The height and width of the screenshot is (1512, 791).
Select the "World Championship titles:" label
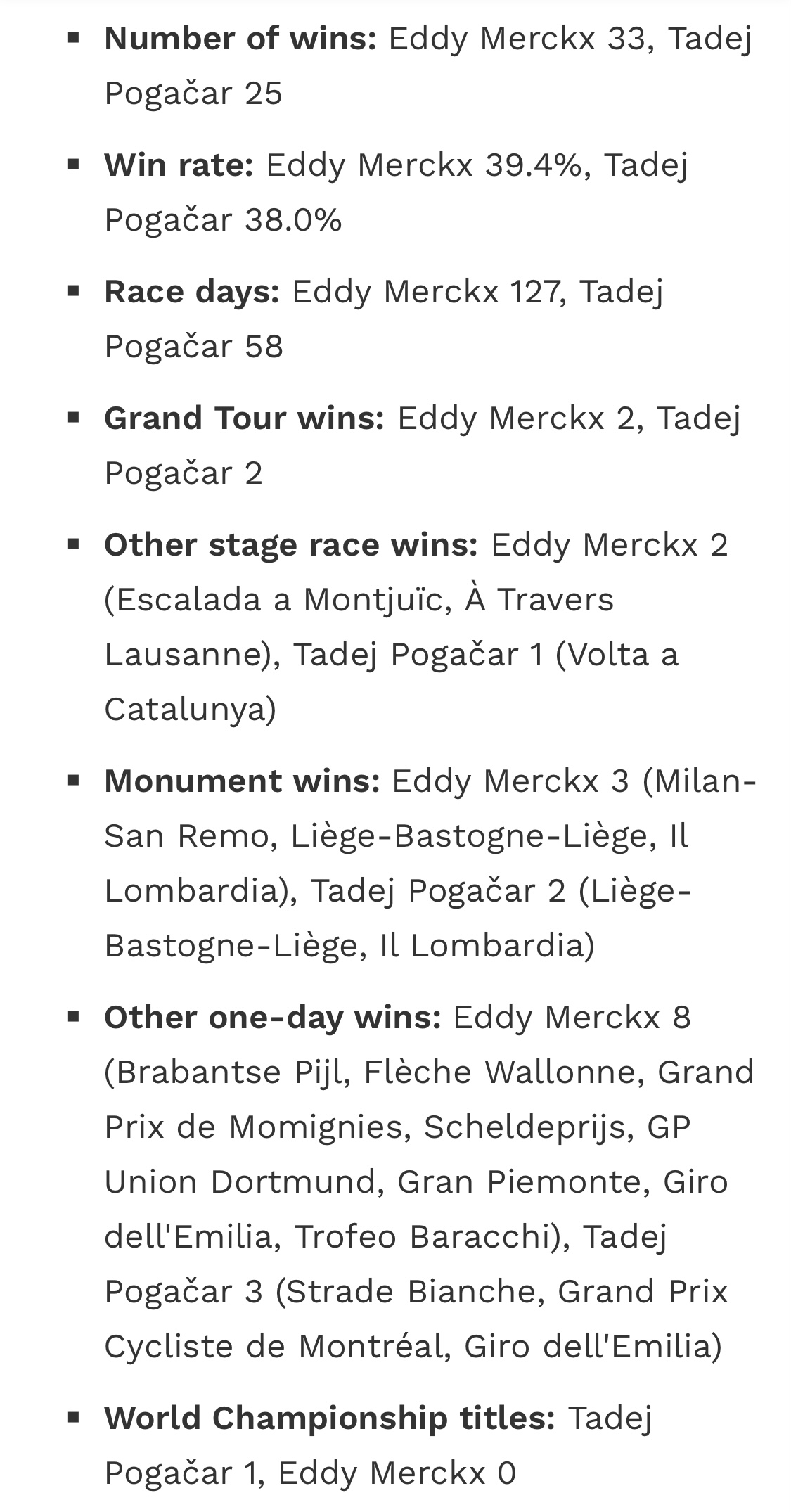click(330, 1418)
